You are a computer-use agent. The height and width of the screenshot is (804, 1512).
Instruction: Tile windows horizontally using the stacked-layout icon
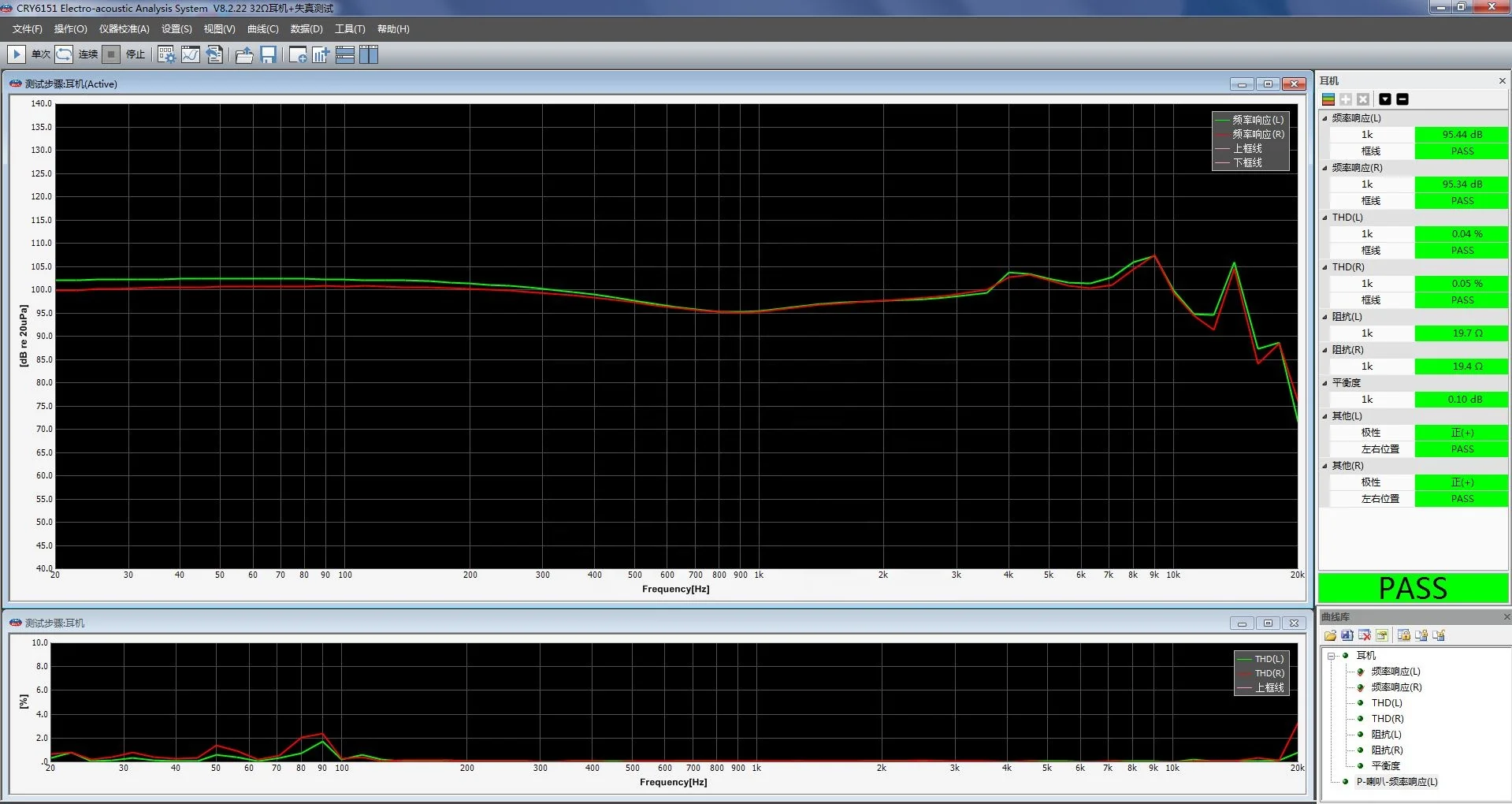[345, 54]
